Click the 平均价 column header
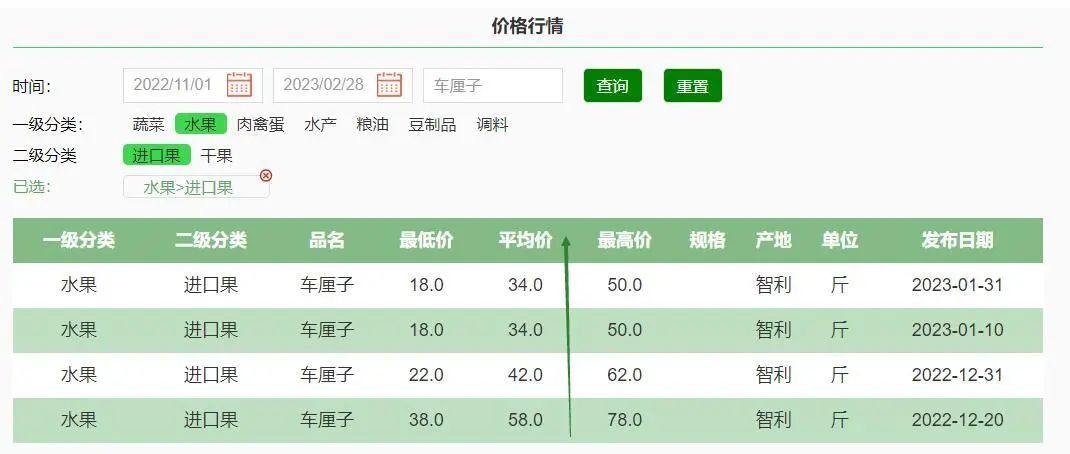 coord(525,240)
